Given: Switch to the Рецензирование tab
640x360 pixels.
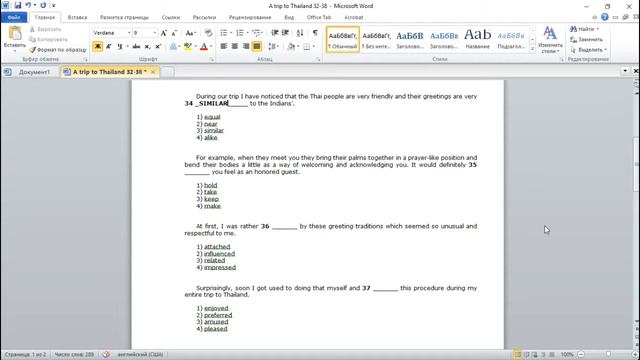Looking at the screenshot, I should (x=250, y=18).
